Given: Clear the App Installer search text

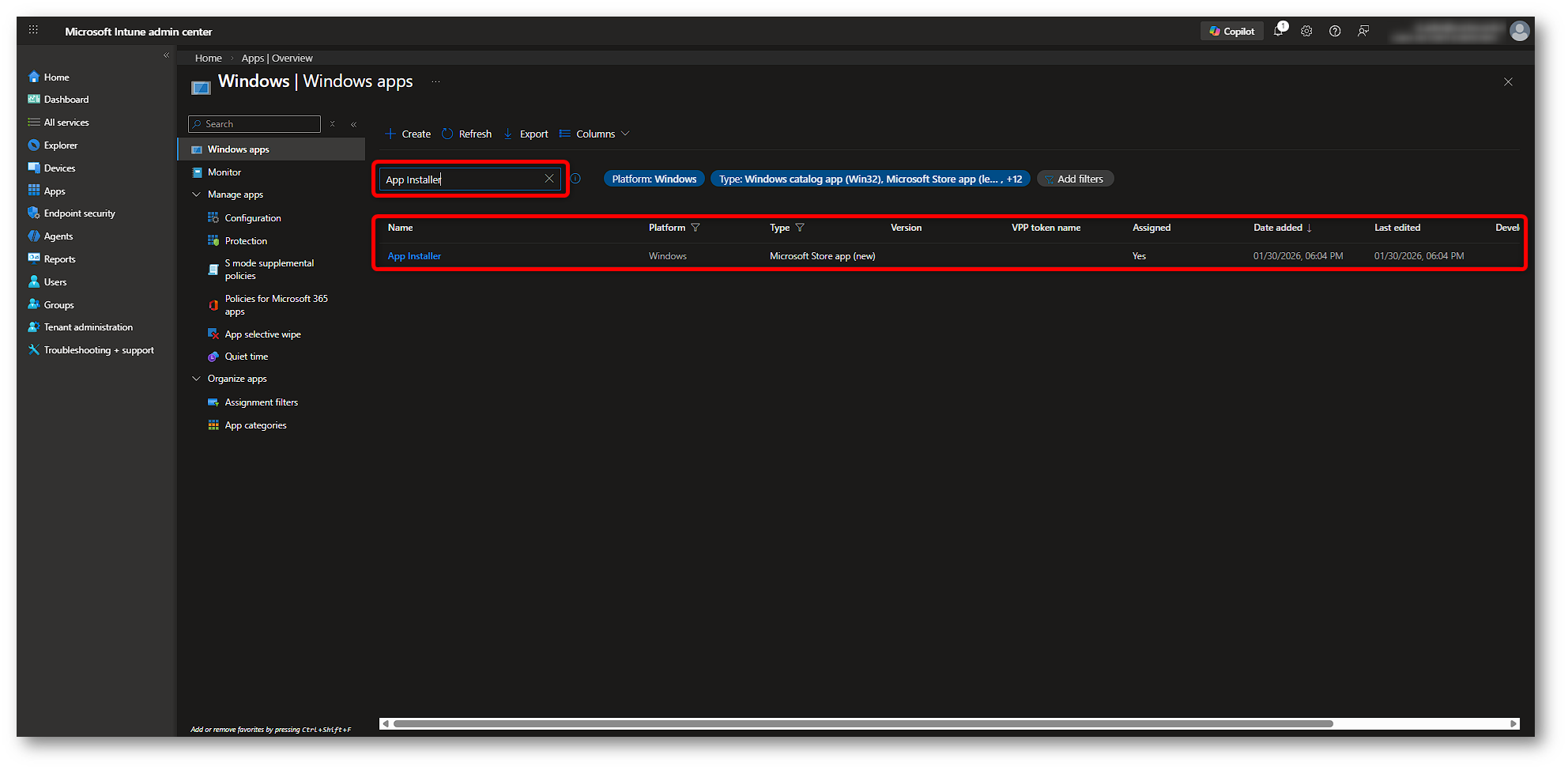Looking at the screenshot, I should (x=549, y=179).
